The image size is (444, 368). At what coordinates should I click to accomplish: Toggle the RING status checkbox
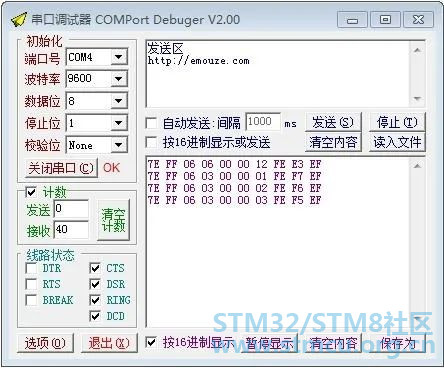[x=95, y=300]
